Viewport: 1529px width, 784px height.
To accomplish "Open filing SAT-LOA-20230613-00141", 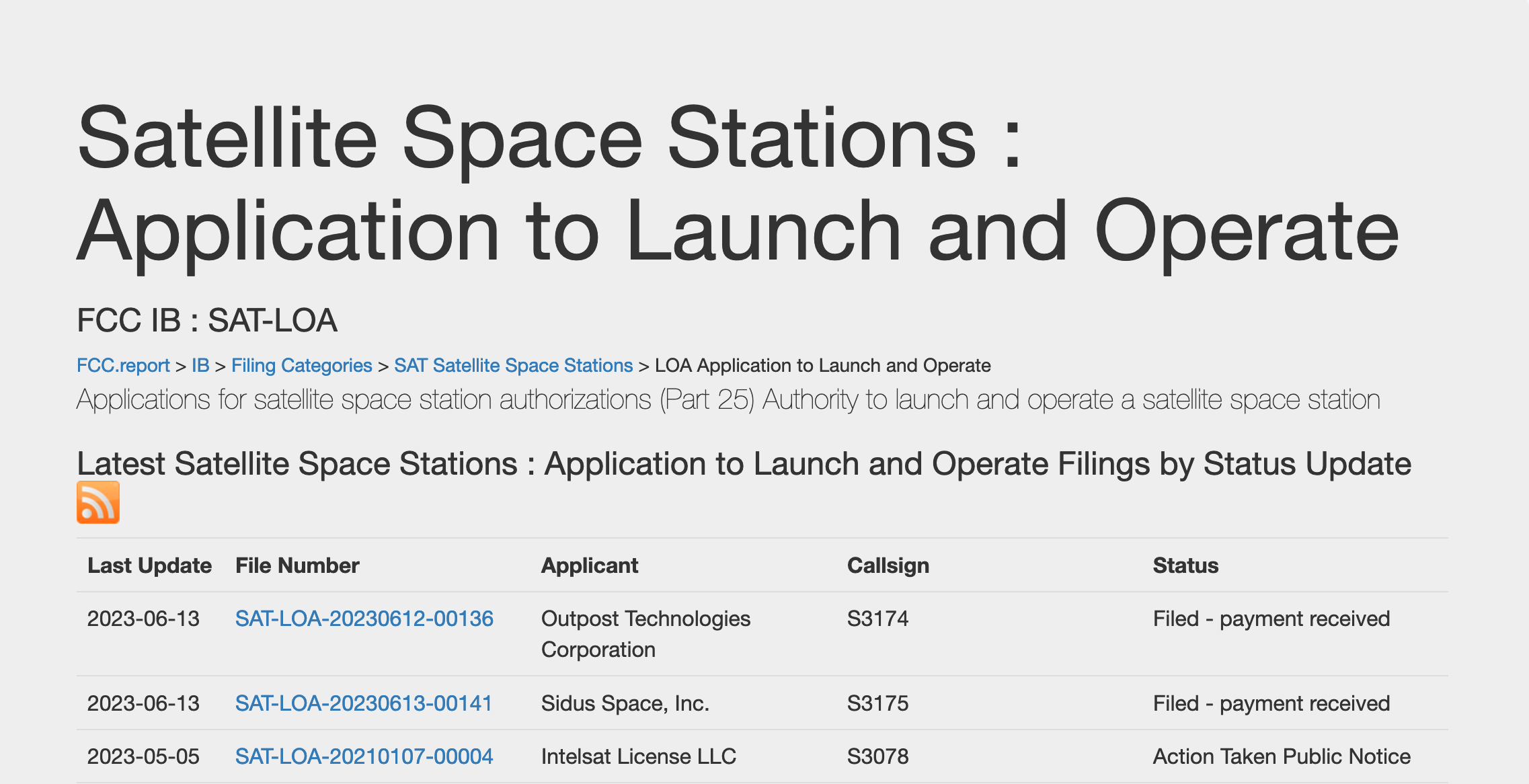I will coord(363,703).
